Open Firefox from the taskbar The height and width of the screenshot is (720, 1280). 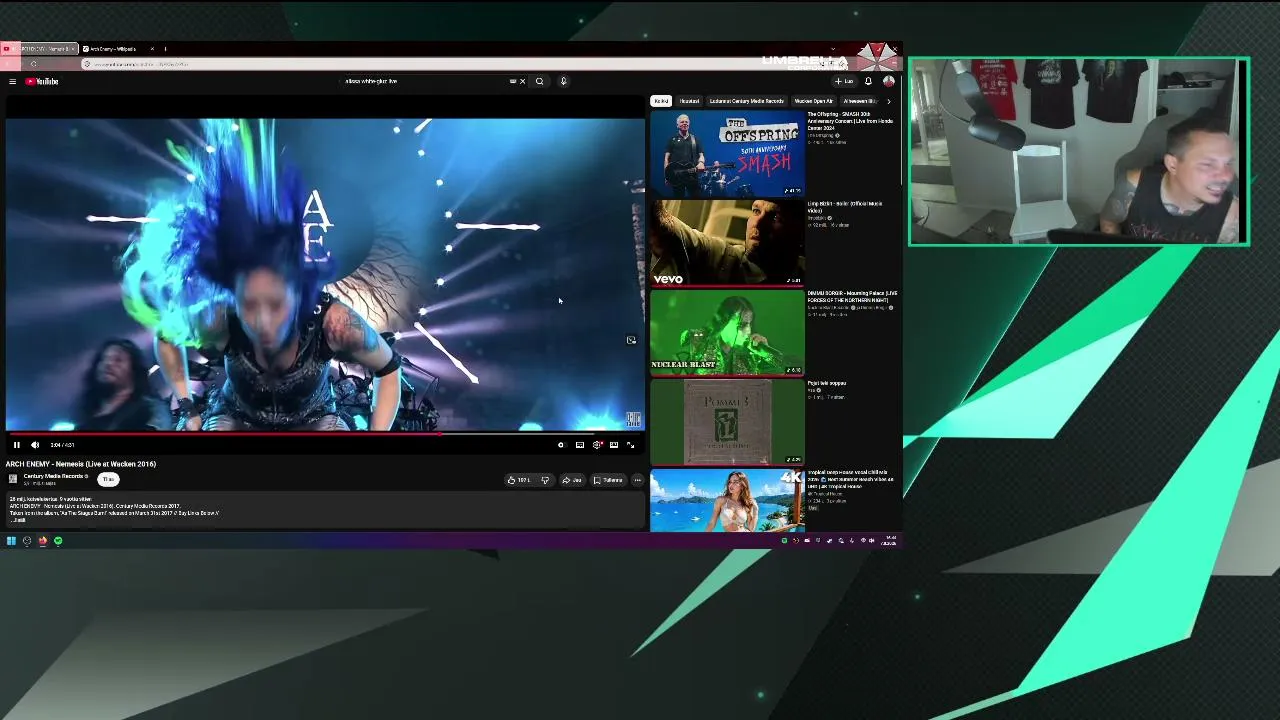pyautogui.click(x=43, y=541)
